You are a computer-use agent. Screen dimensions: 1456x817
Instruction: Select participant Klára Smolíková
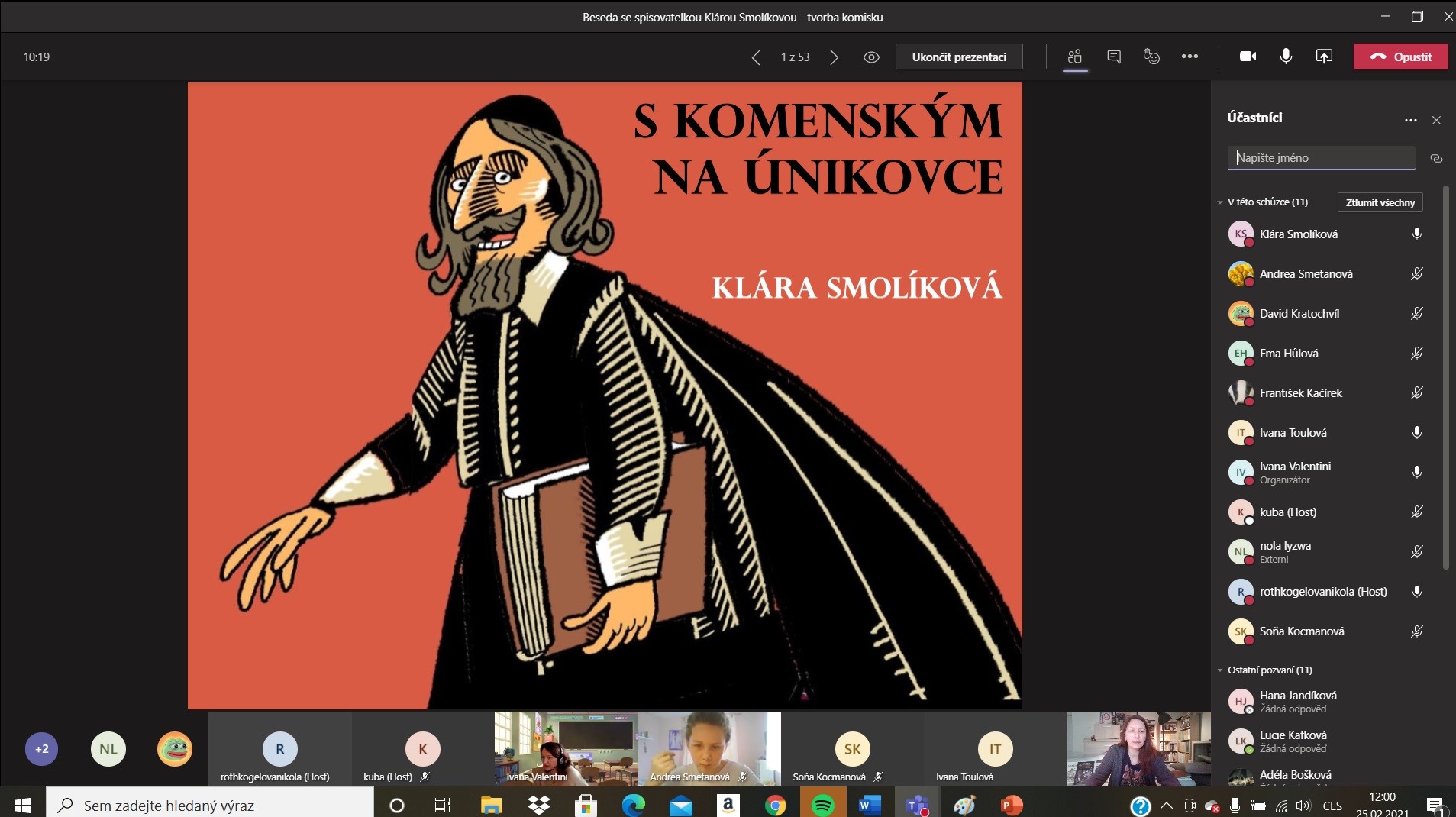tap(1325, 234)
